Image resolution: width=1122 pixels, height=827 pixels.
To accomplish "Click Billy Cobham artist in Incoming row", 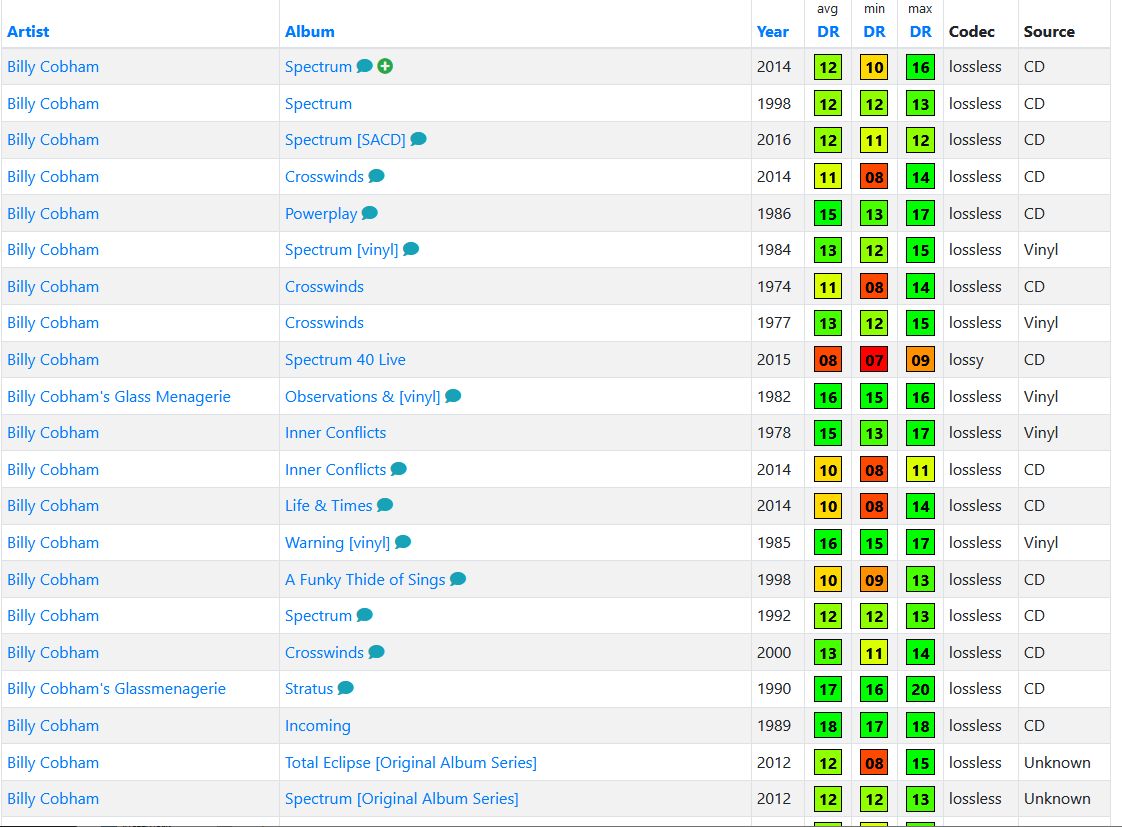I will 53,725.
